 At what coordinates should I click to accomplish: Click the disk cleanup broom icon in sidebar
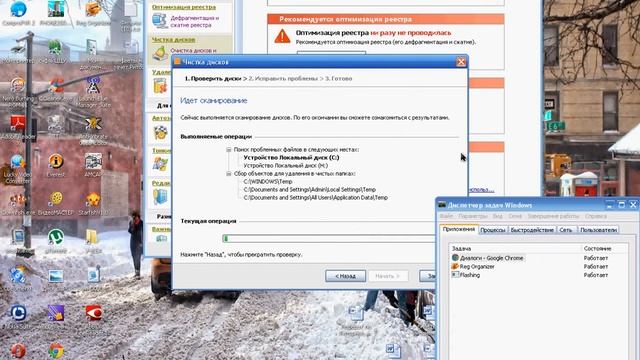(x=160, y=53)
